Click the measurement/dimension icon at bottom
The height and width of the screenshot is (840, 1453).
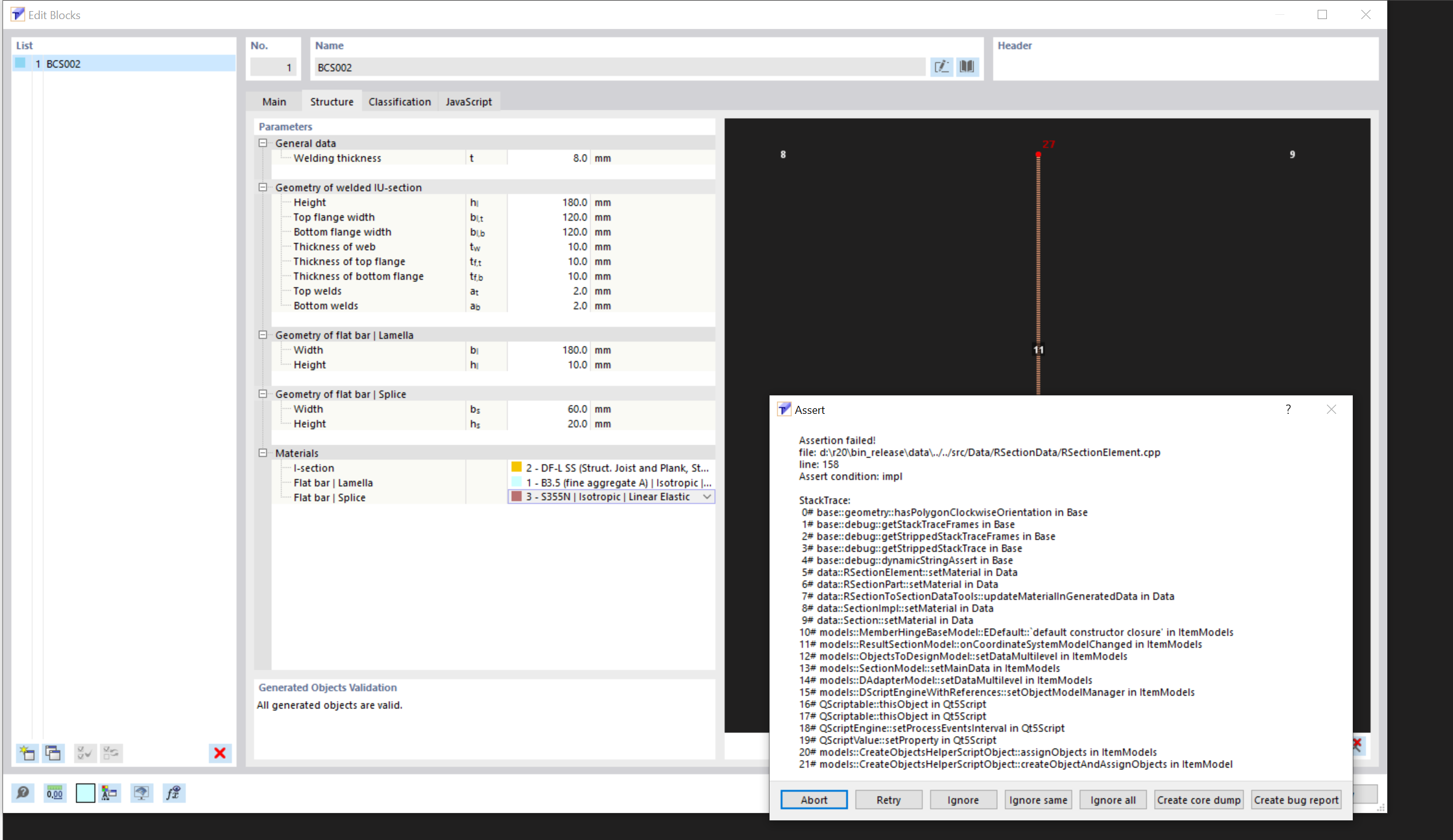[x=54, y=793]
